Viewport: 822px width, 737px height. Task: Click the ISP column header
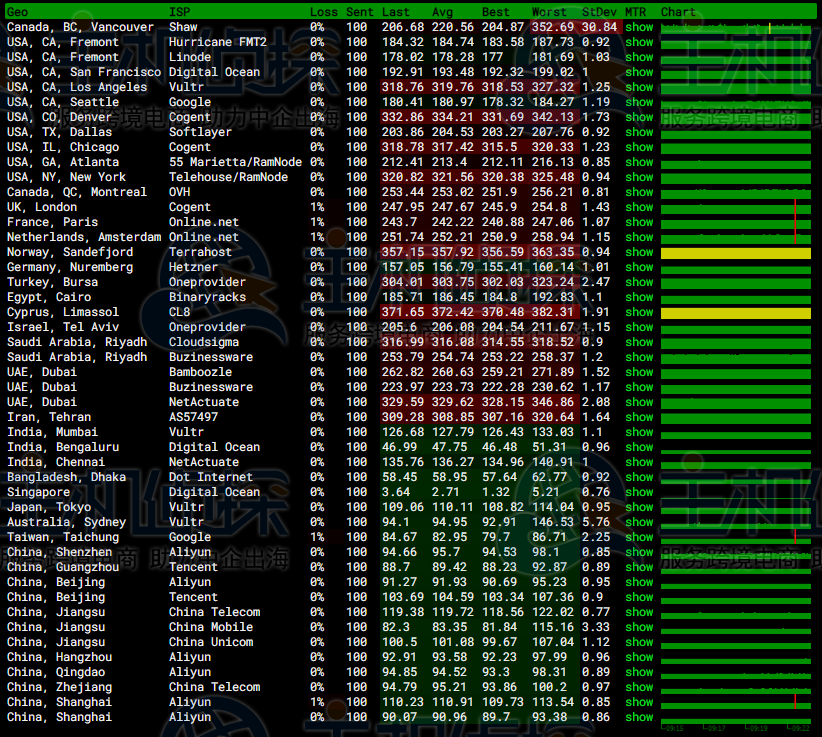[180, 12]
